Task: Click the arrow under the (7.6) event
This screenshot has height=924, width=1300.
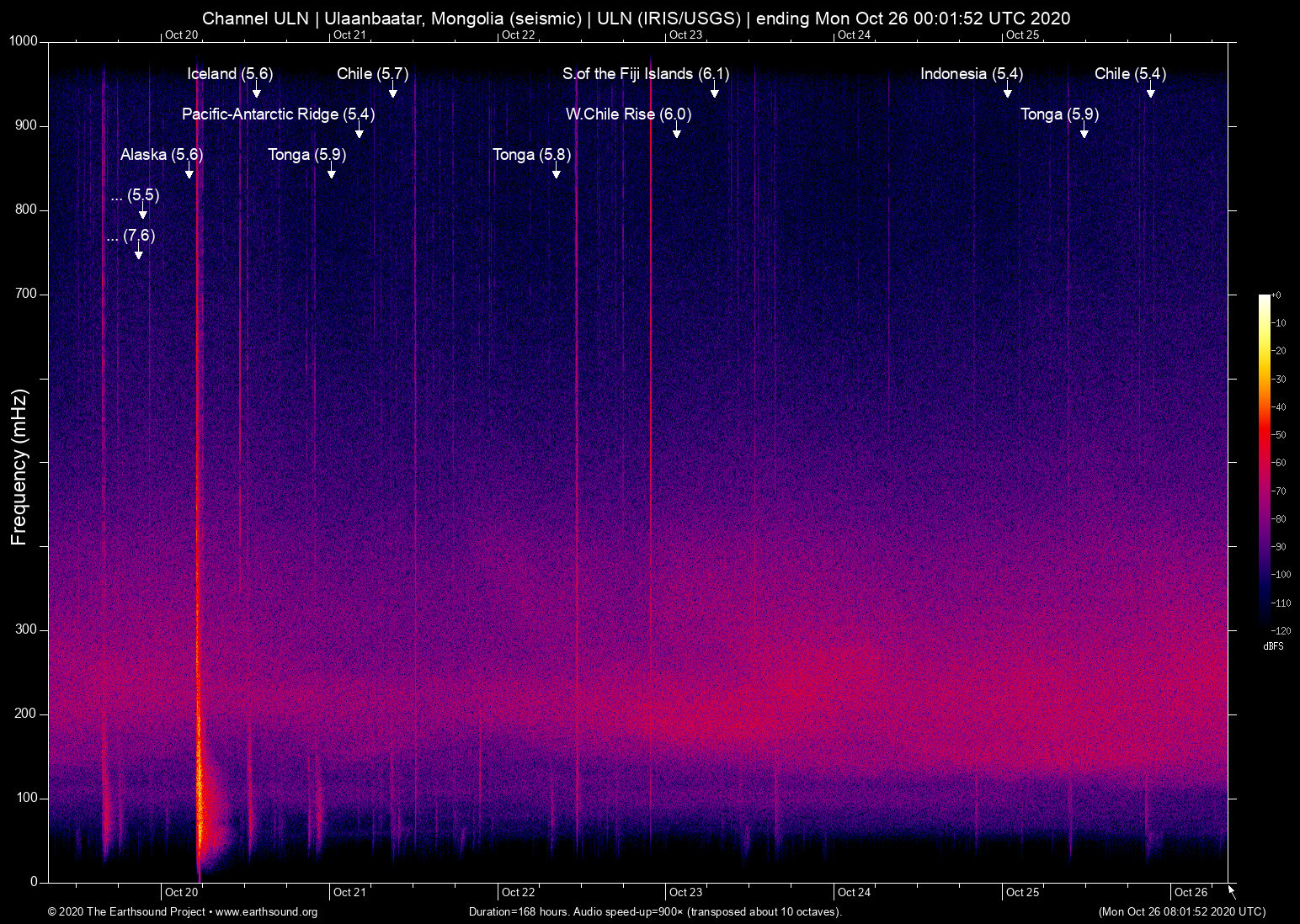Action: (x=139, y=253)
